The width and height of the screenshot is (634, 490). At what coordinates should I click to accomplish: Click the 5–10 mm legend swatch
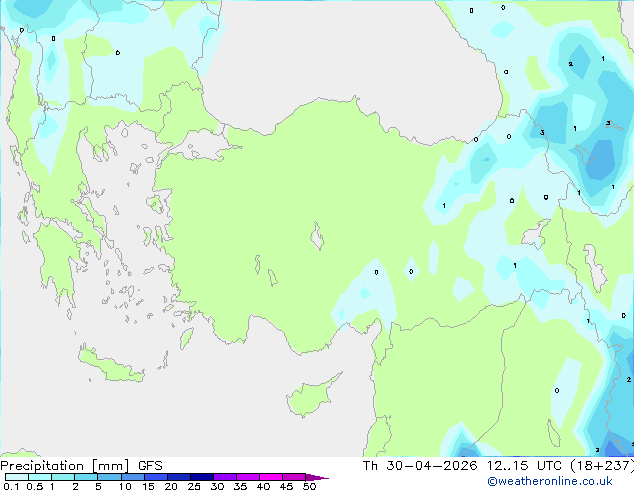[x=109, y=477]
